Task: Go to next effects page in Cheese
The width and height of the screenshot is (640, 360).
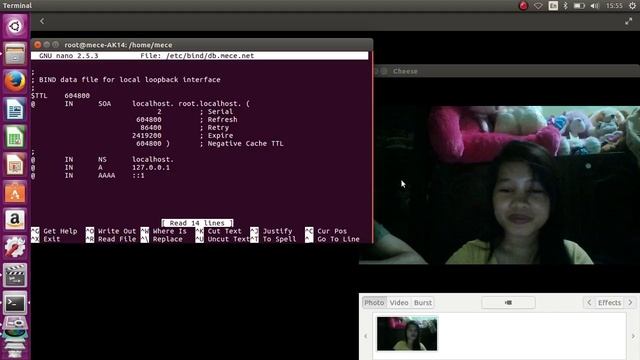Action: pyautogui.click(x=630, y=302)
